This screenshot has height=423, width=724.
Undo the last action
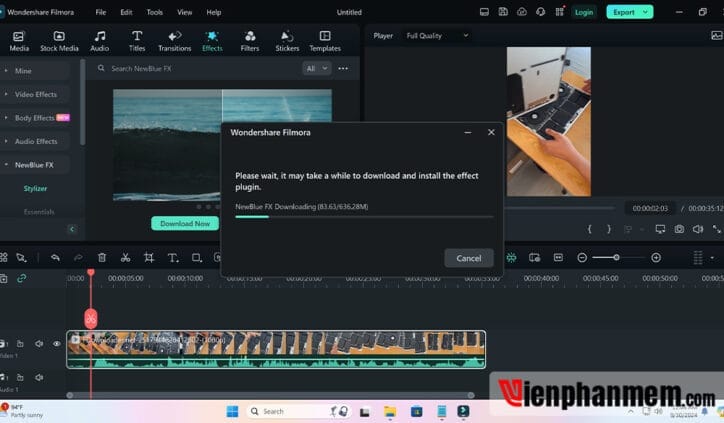point(55,258)
